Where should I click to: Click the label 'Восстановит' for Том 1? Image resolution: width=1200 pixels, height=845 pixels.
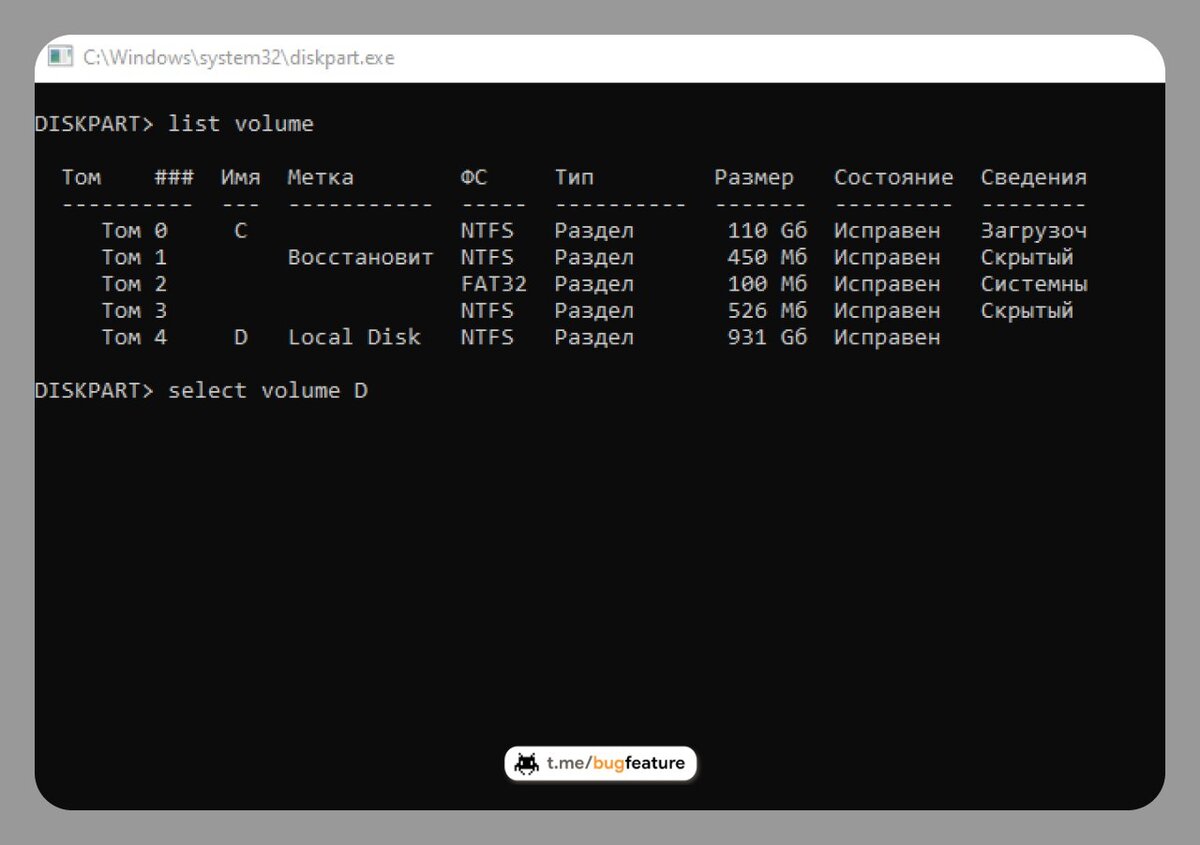click(x=361, y=257)
